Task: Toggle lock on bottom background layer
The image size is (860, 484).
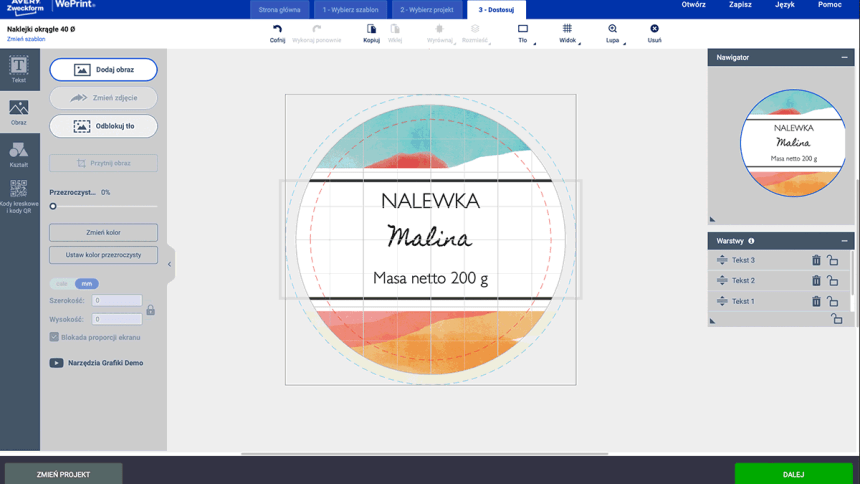Action: (x=836, y=319)
